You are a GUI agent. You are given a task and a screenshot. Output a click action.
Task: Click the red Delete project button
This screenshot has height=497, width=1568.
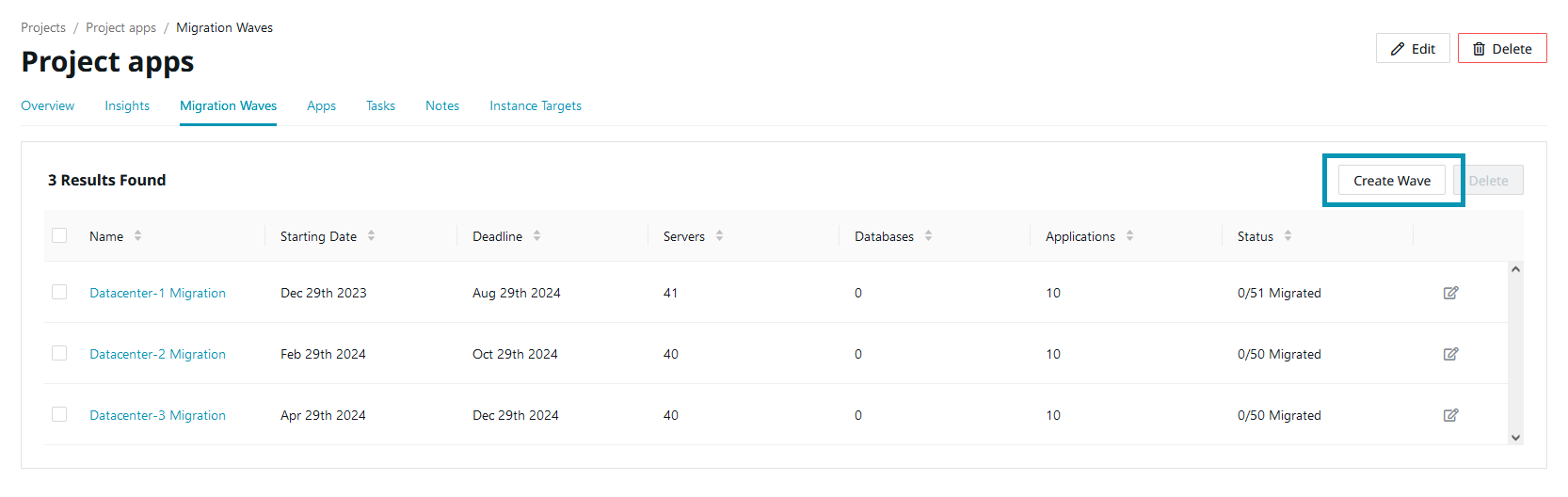1501,49
